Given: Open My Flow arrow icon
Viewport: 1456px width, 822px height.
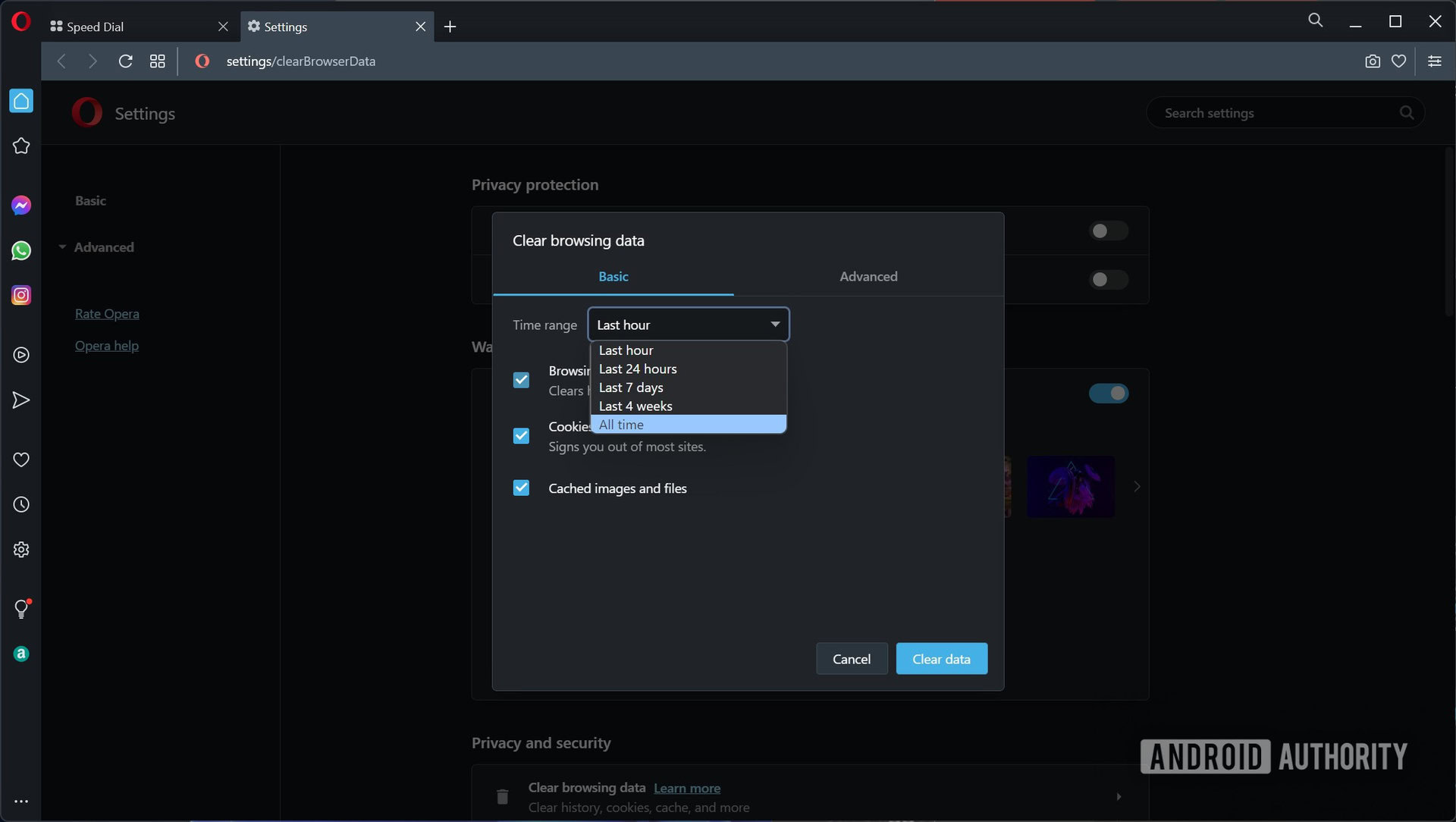Looking at the screenshot, I should (x=21, y=400).
